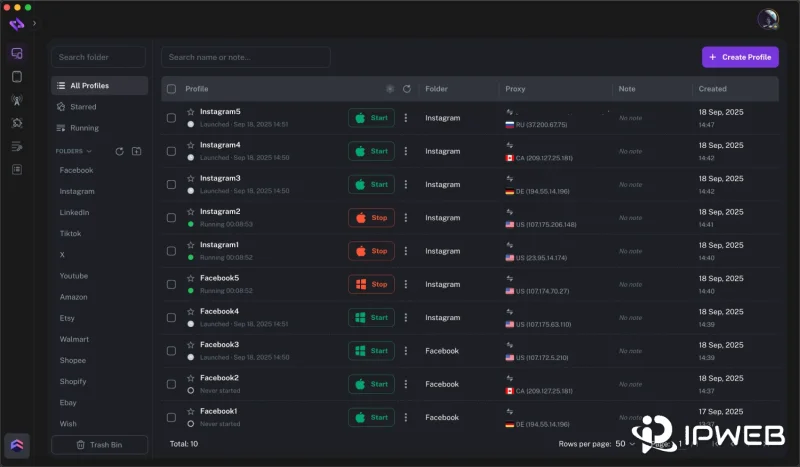Refresh the profile table
Viewport: 800px width, 467px height.
click(407, 89)
